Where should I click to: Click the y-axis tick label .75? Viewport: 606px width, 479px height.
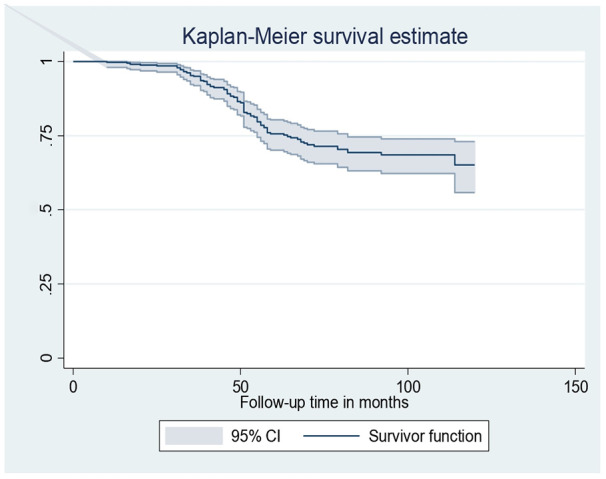[x=45, y=135]
